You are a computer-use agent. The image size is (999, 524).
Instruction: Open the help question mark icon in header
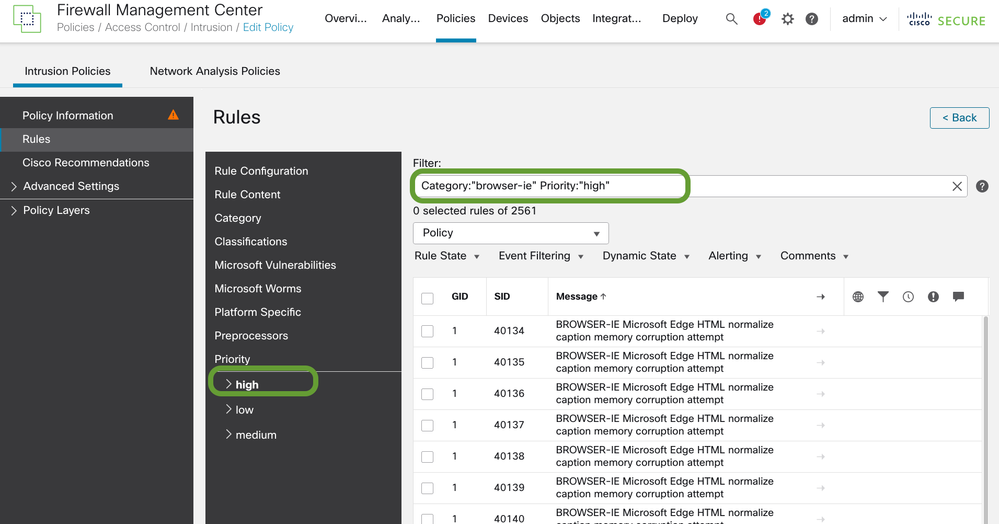tap(812, 19)
